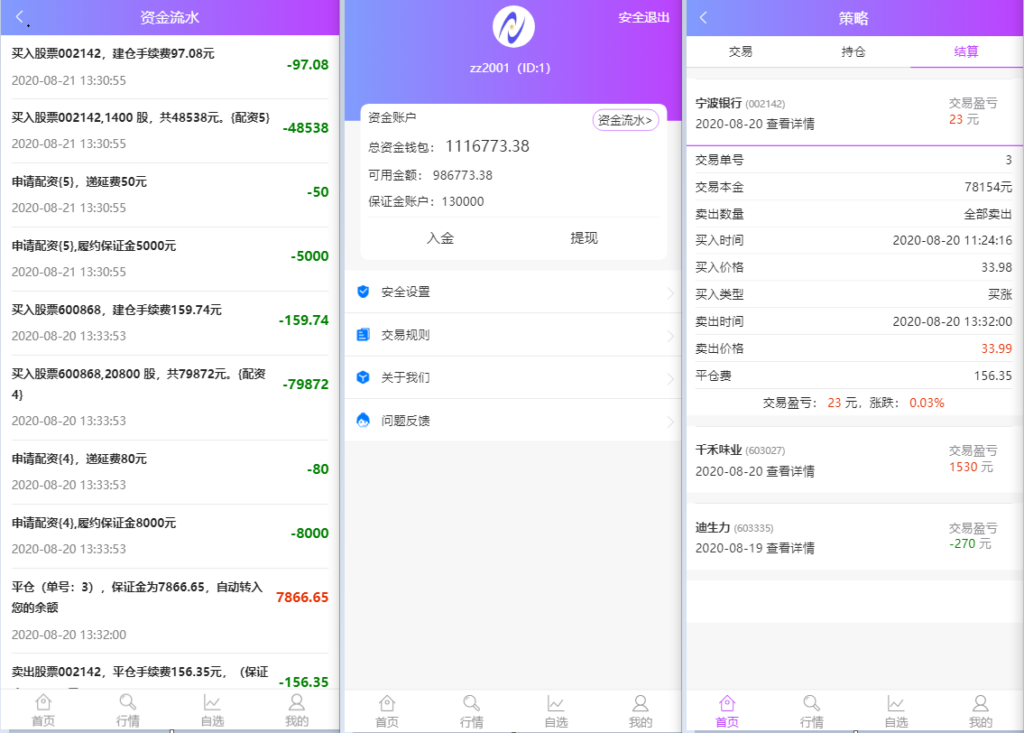1024x733 pixels.
Task: Click the 卖出时间 2020-08-20 13:32:00 value
Action: point(952,321)
